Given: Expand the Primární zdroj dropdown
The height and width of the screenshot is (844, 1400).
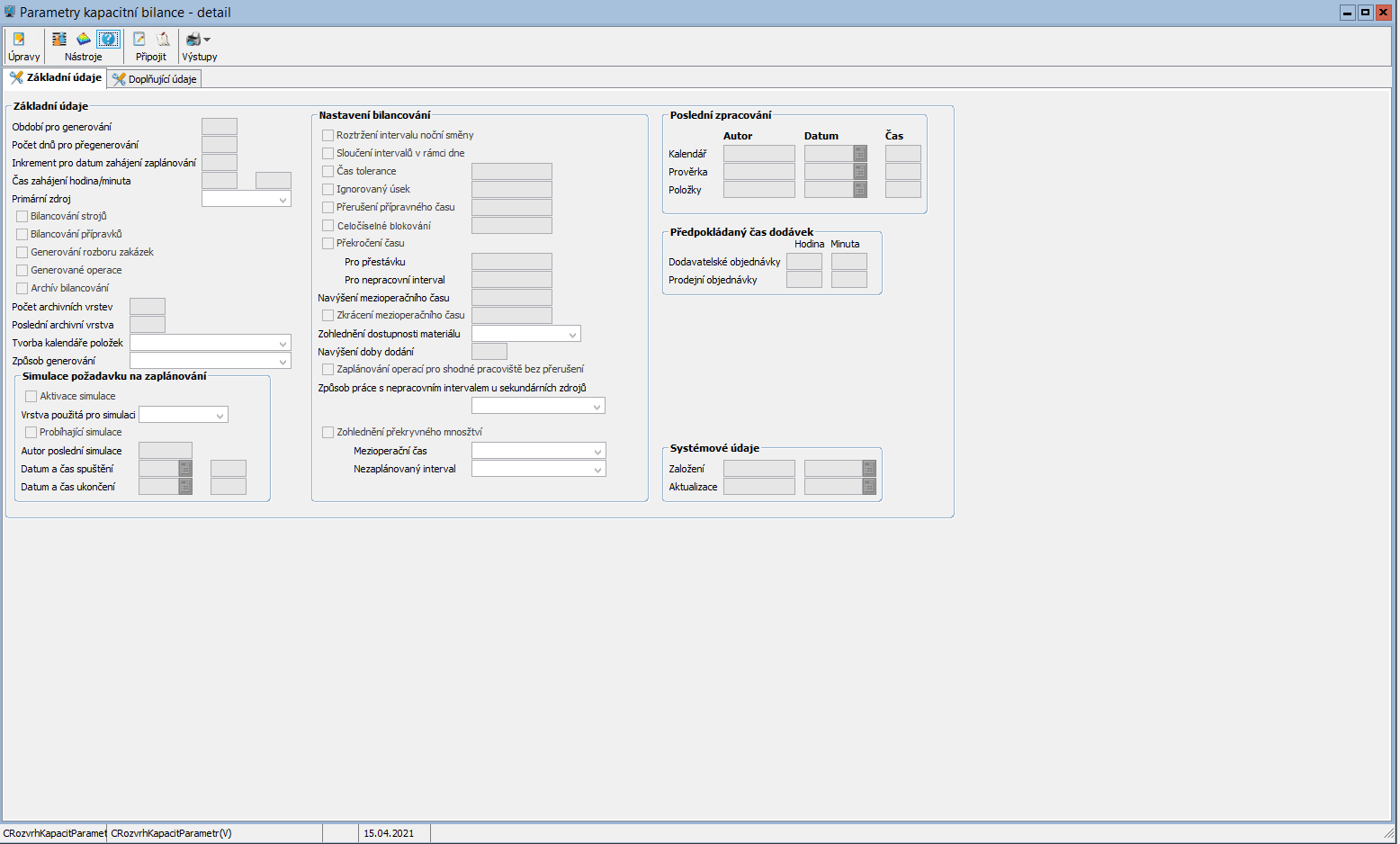Looking at the screenshot, I should (283, 200).
